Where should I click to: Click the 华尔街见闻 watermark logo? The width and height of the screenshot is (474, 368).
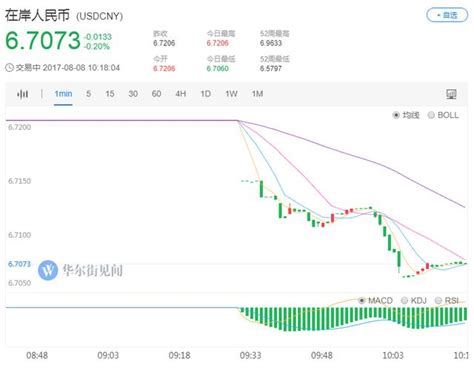tap(48, 270)
